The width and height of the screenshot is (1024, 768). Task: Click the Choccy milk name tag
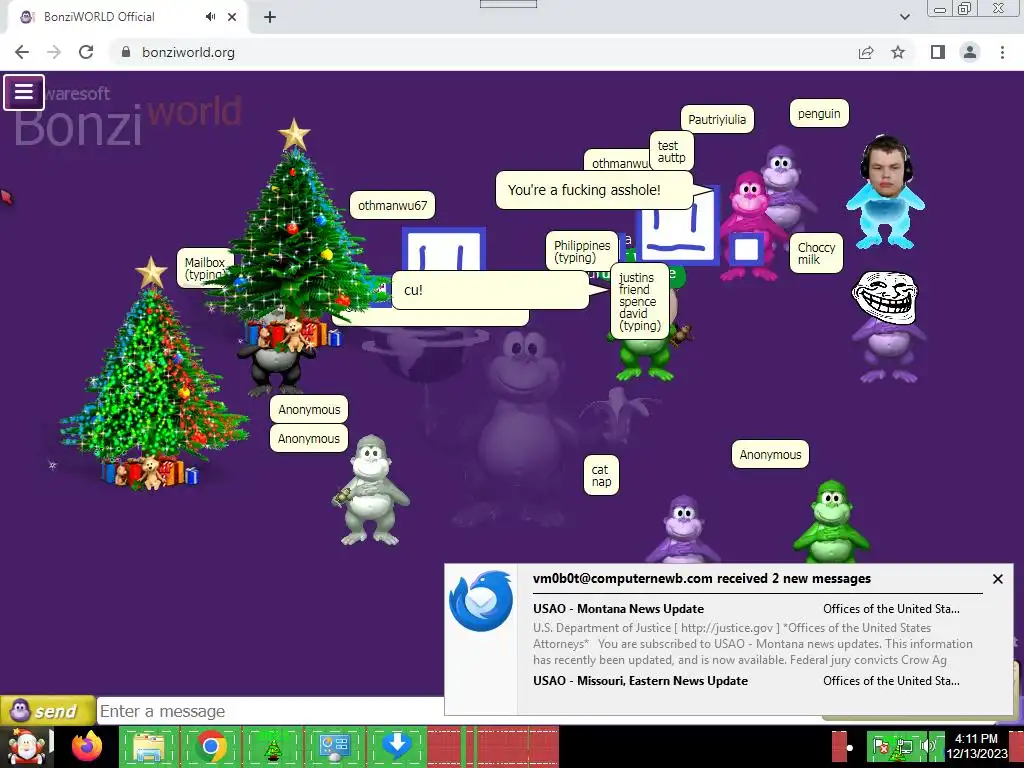click(x=816, y=253)
